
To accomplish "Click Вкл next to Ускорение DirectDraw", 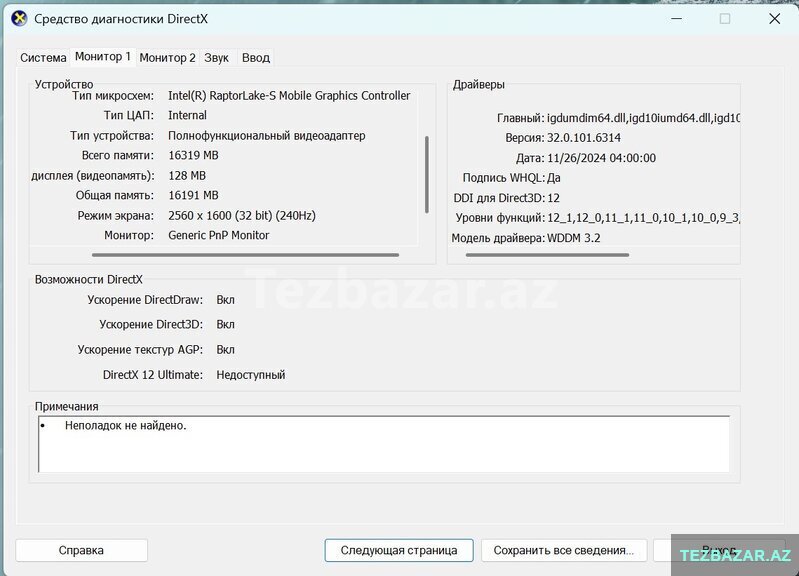I will point(225,300).
